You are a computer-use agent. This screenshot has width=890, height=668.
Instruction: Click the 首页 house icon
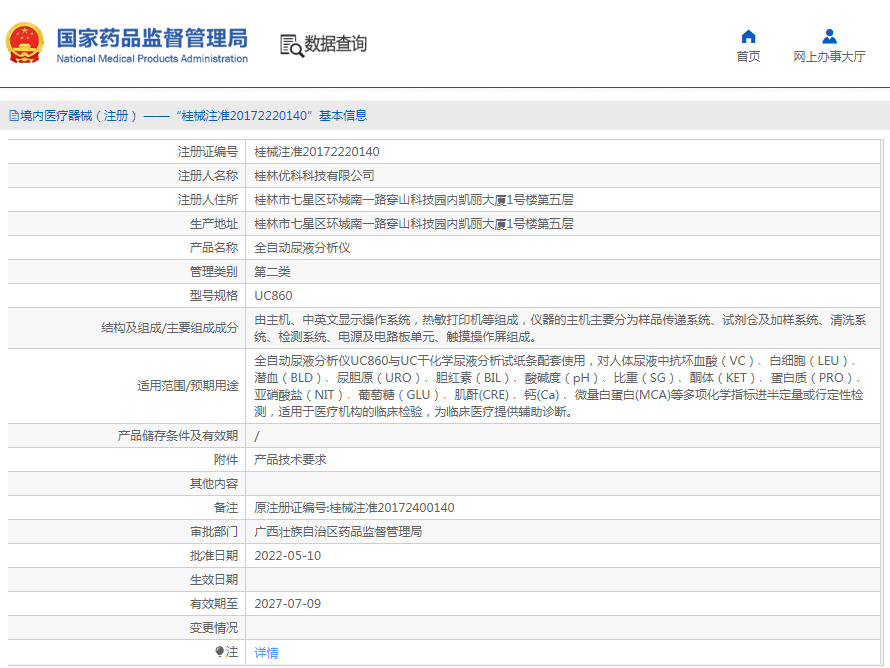(748, 37)
